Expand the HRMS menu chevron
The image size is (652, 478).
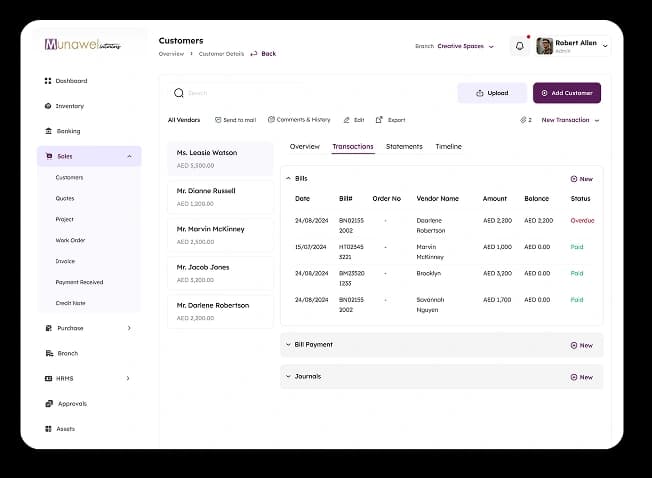click(128, 378)
